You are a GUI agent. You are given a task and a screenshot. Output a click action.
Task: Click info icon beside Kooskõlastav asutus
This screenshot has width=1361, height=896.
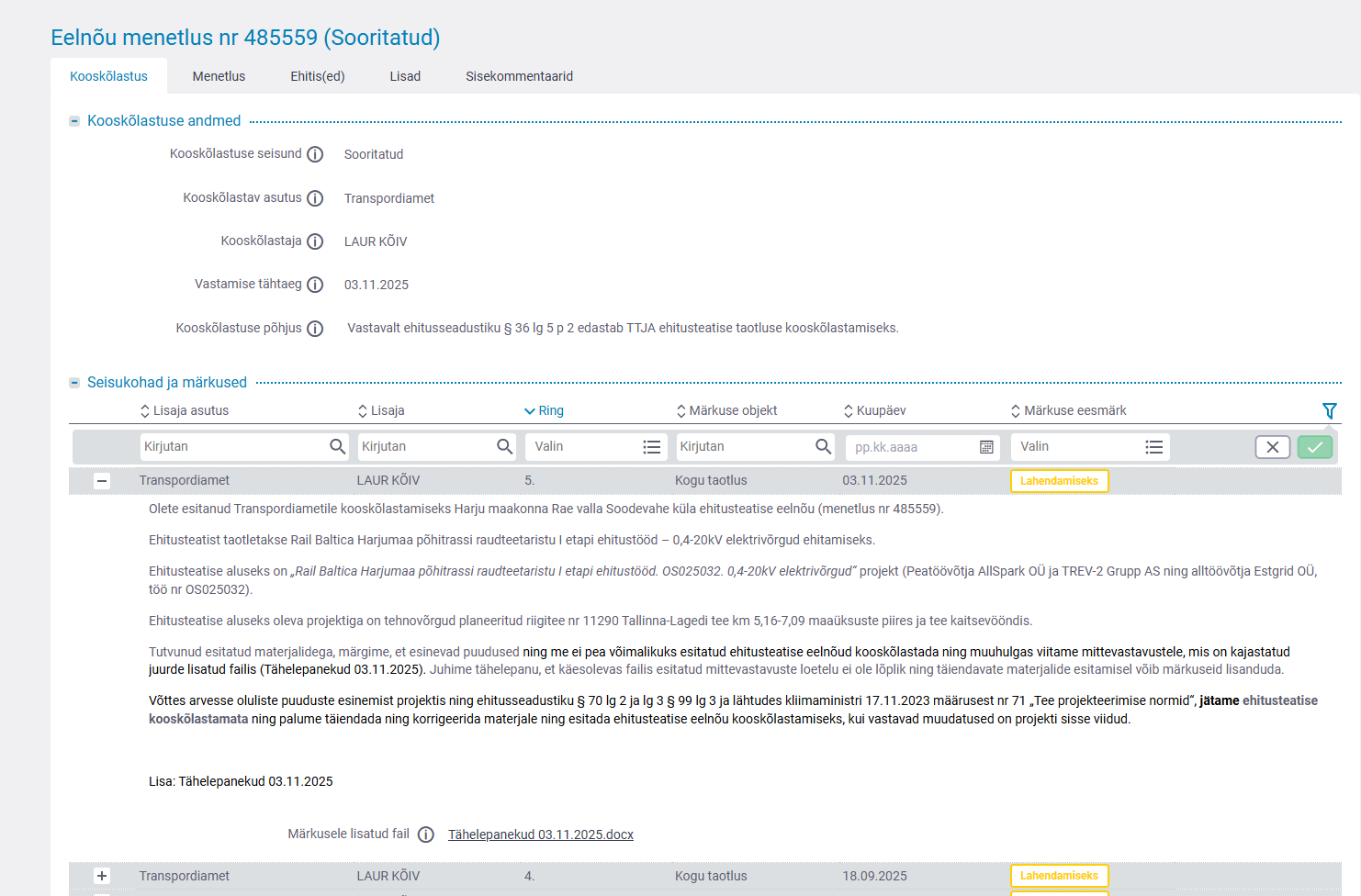point(315,198)
